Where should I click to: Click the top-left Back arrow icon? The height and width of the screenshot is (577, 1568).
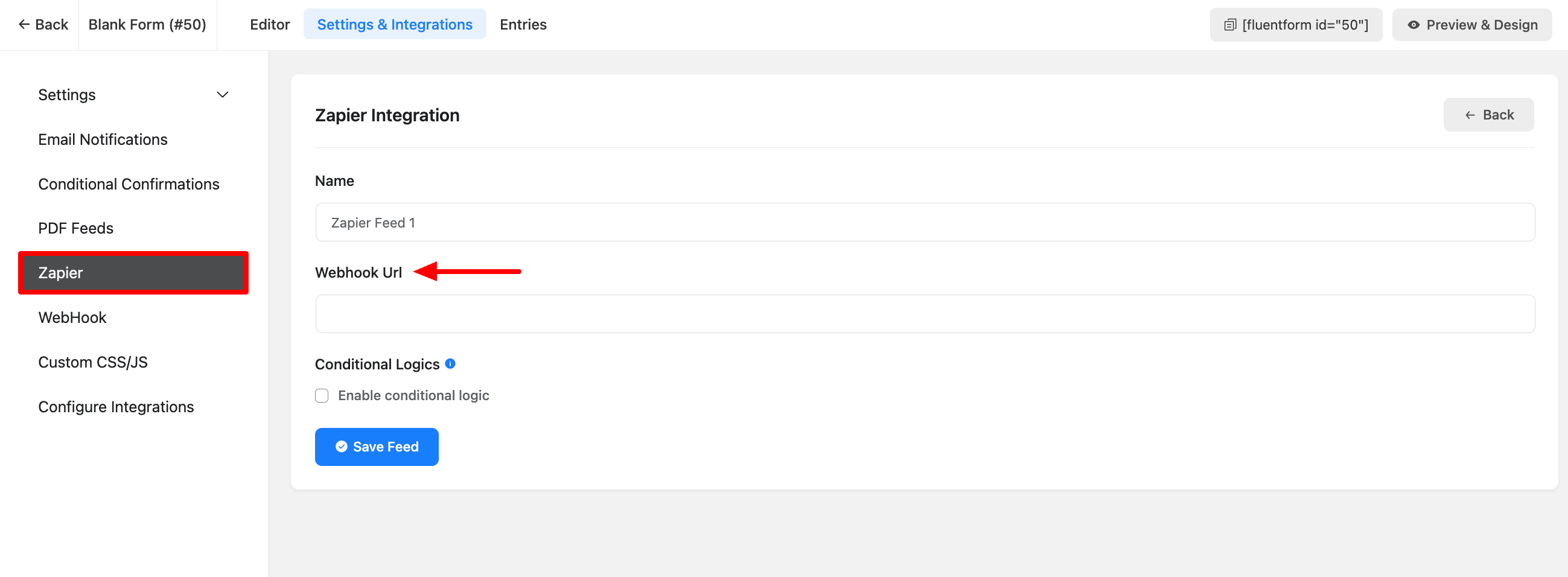pyautogui.click(x=24, y=24)
